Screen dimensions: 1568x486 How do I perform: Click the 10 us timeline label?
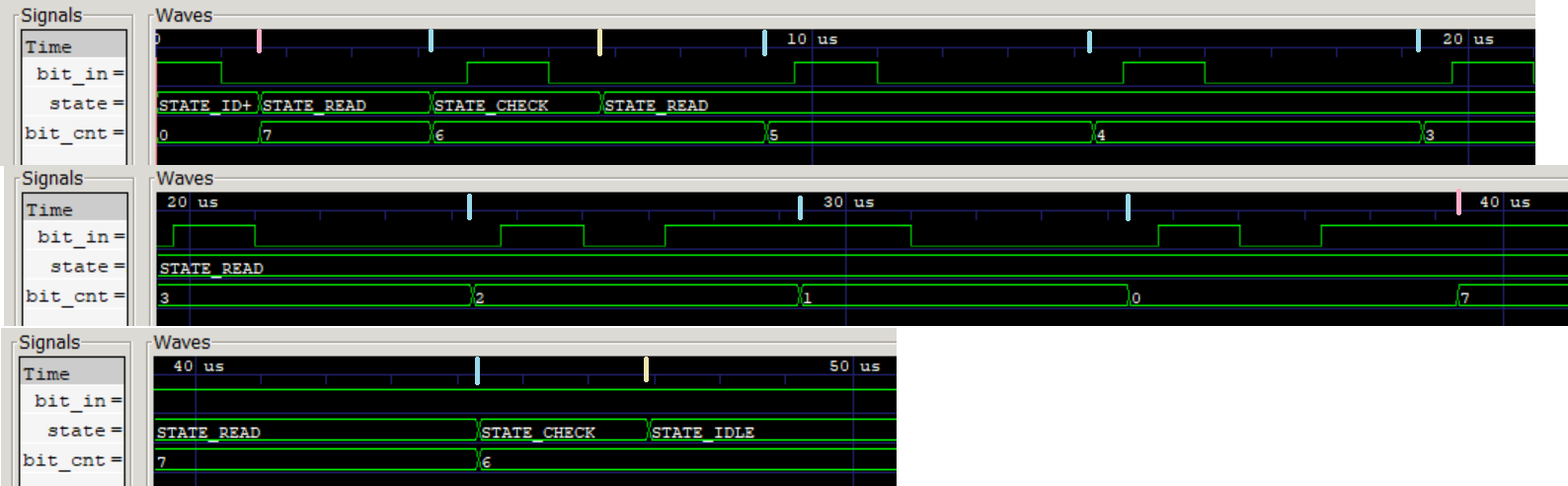pos(812,40)
